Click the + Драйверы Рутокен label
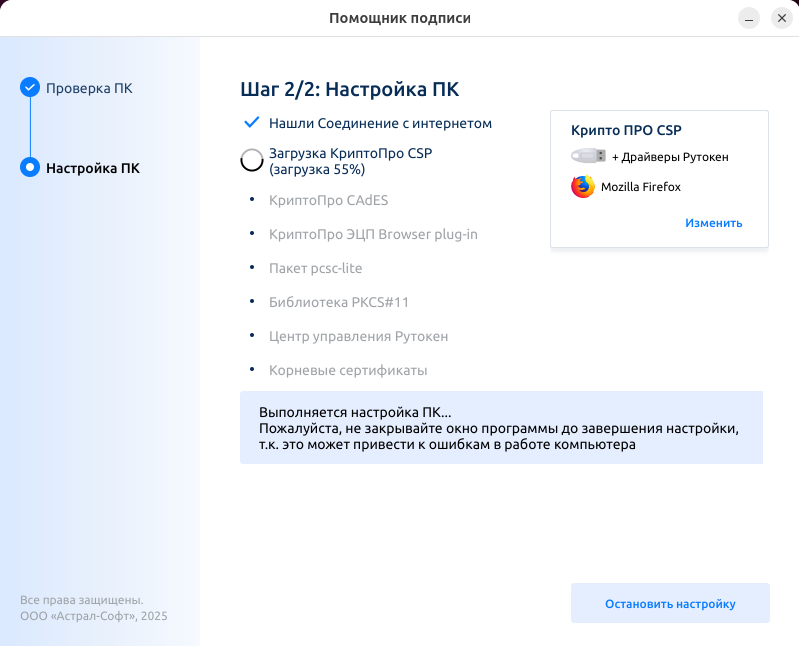Image resolution: width=799 pixels, height=646 pixels. click(670, 157)
